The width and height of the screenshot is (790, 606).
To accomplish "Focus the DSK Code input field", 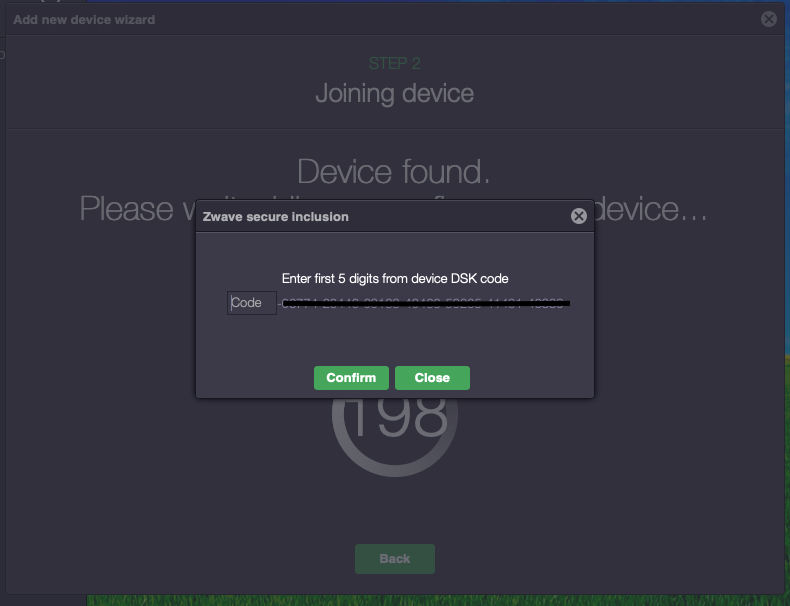I will pos(252,303).
